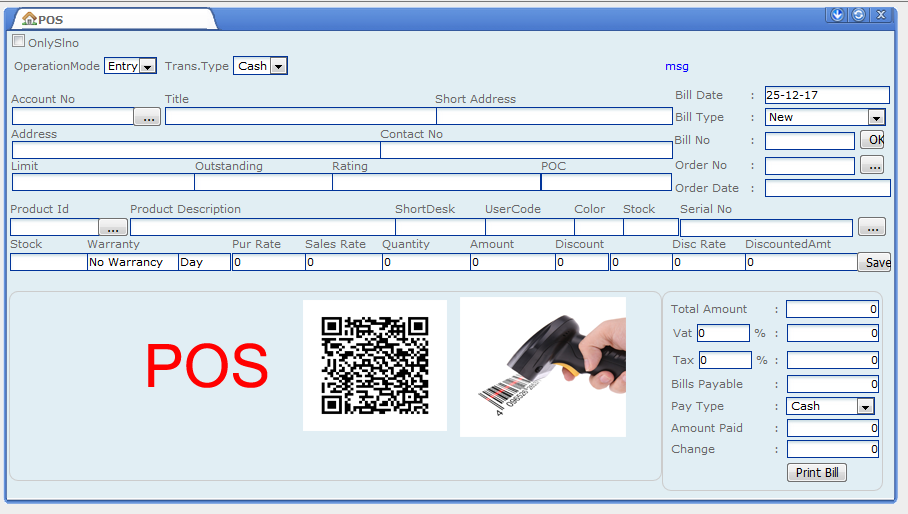Image resolution: width=908 pixels, height=514 pixels.
Task: Click the Change field
Action: tap(833, 449)
